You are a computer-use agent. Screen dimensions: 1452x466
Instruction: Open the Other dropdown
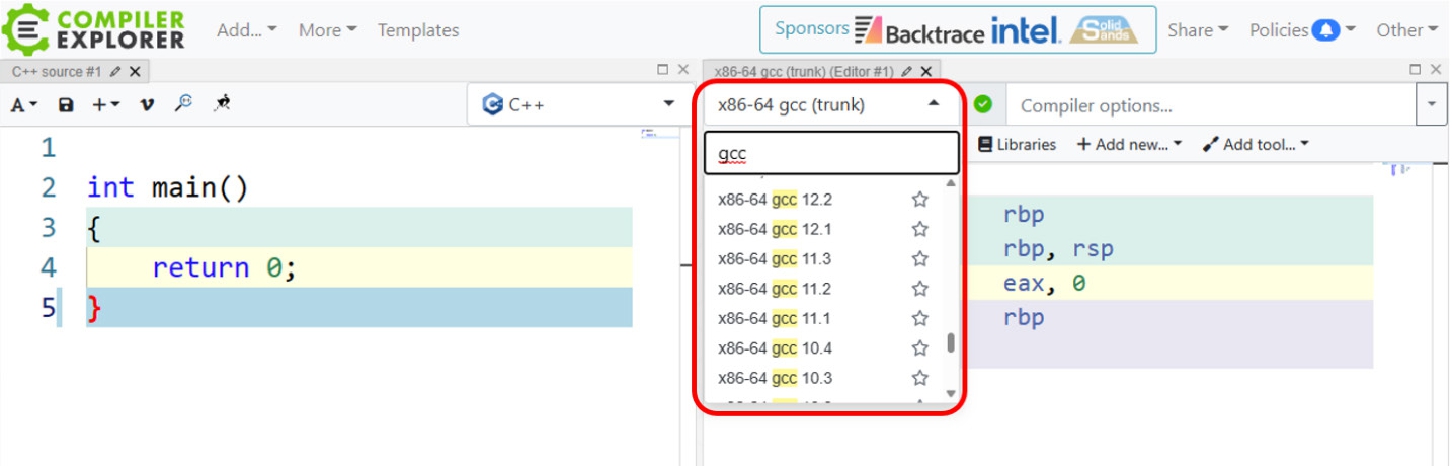click(x=1406, y=30)
